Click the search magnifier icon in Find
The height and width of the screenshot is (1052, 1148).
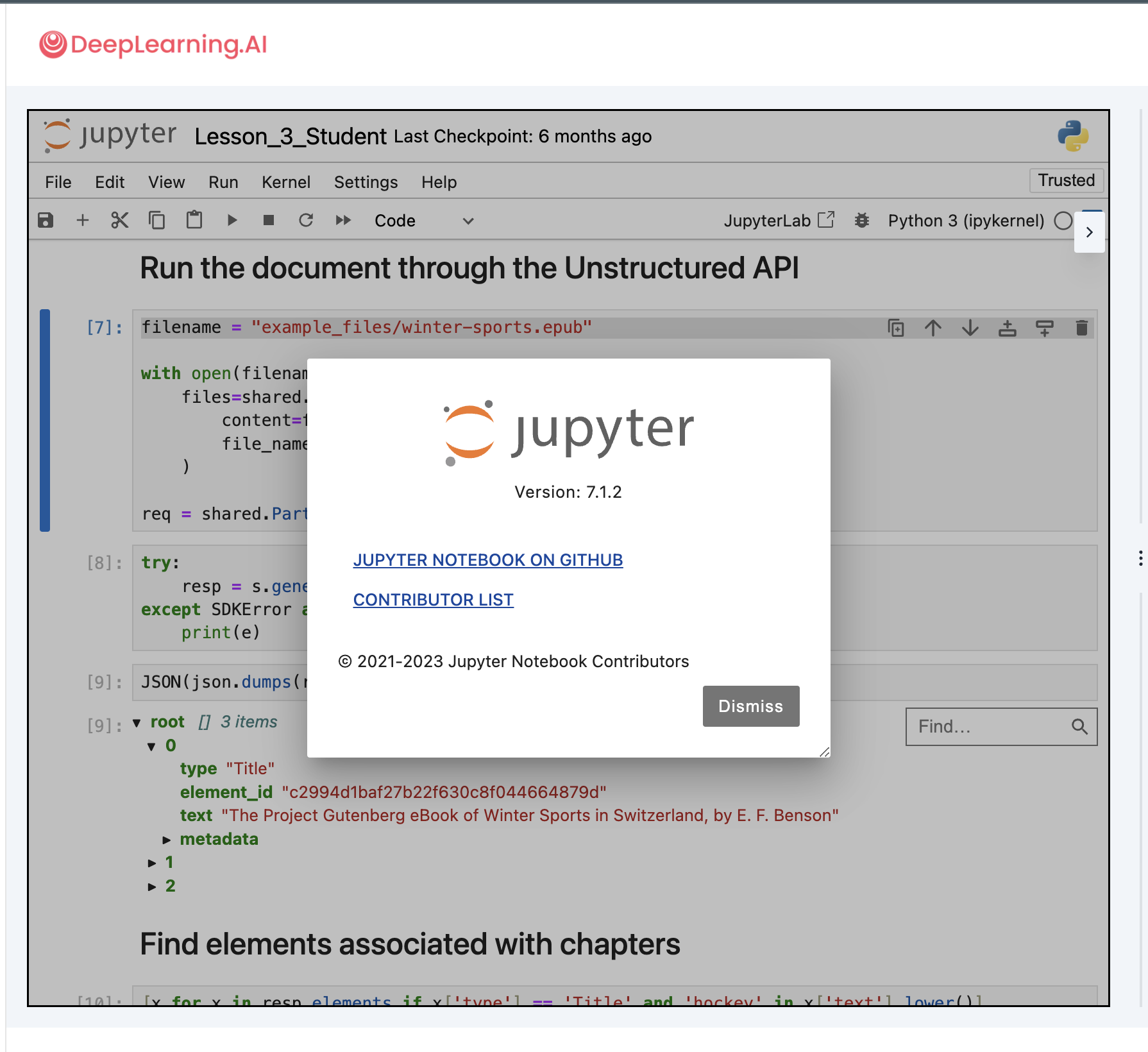[1080, 727]
